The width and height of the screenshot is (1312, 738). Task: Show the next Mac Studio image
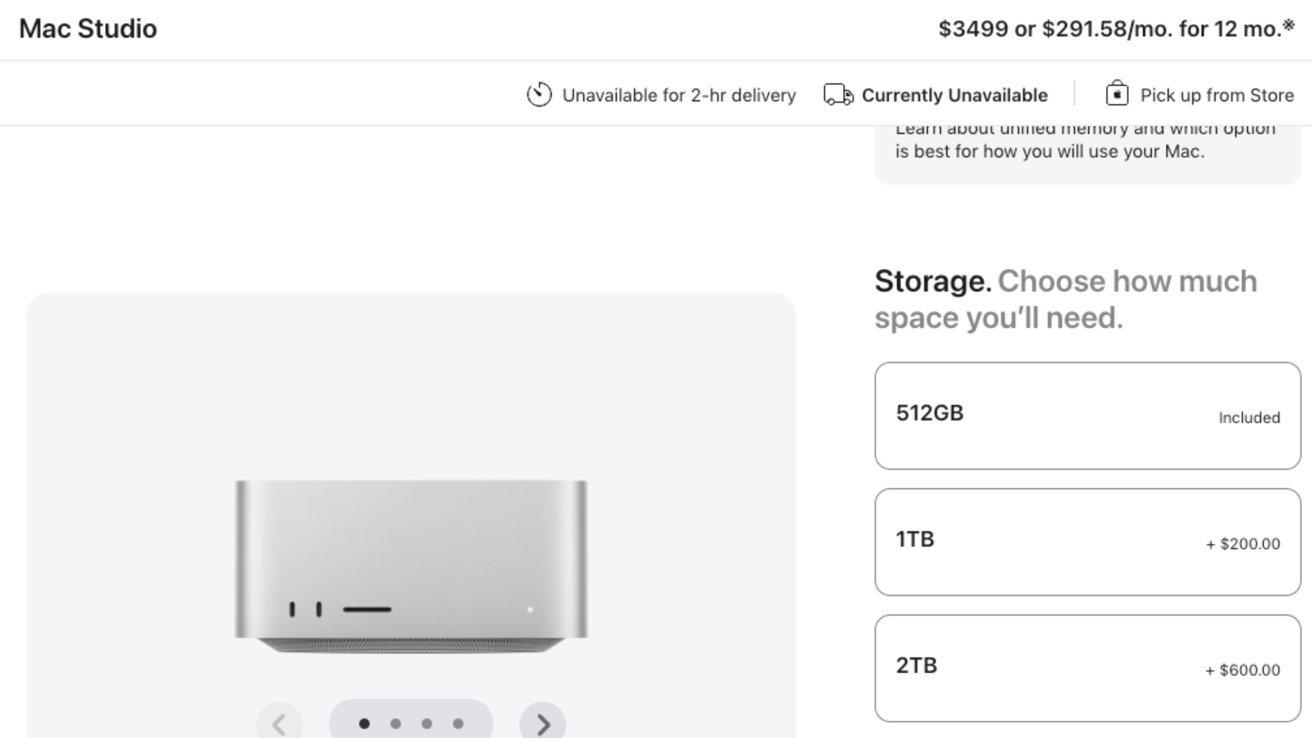click(x=543, y=723)
